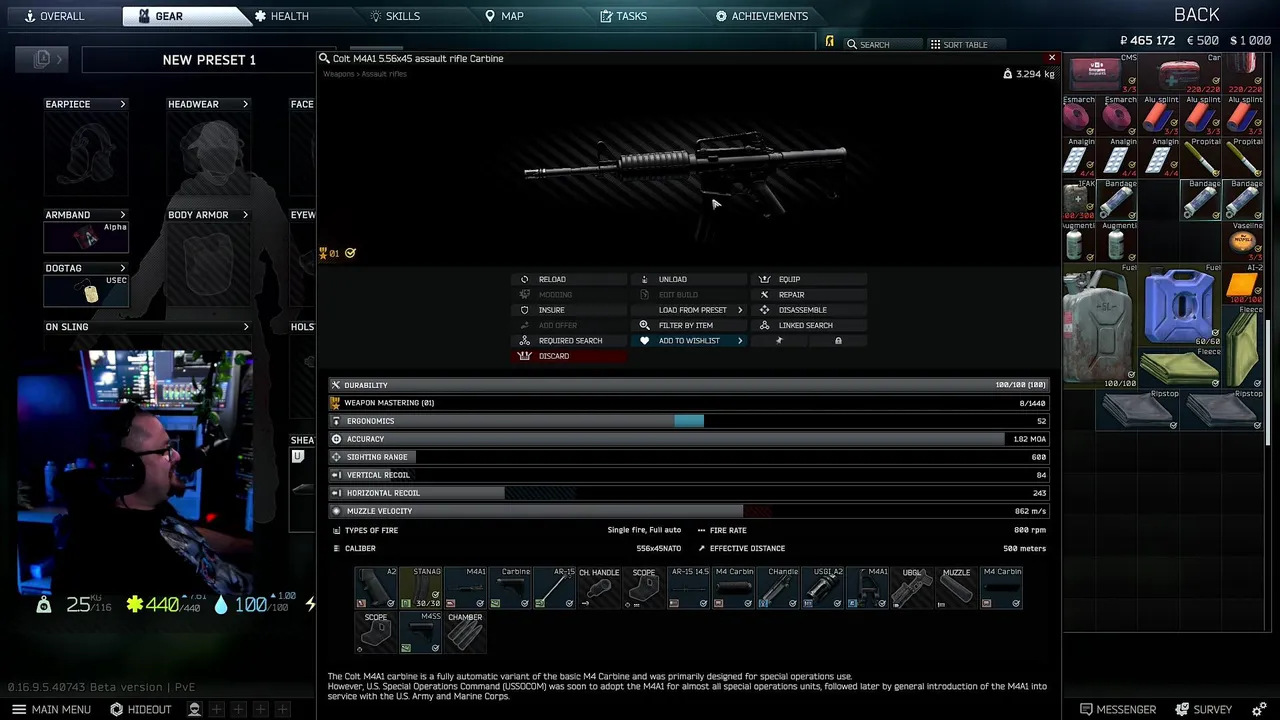The height and width of the screenshot is (720, 1280).
Task: Click the red Discard option
Action: tap(570, 356)
